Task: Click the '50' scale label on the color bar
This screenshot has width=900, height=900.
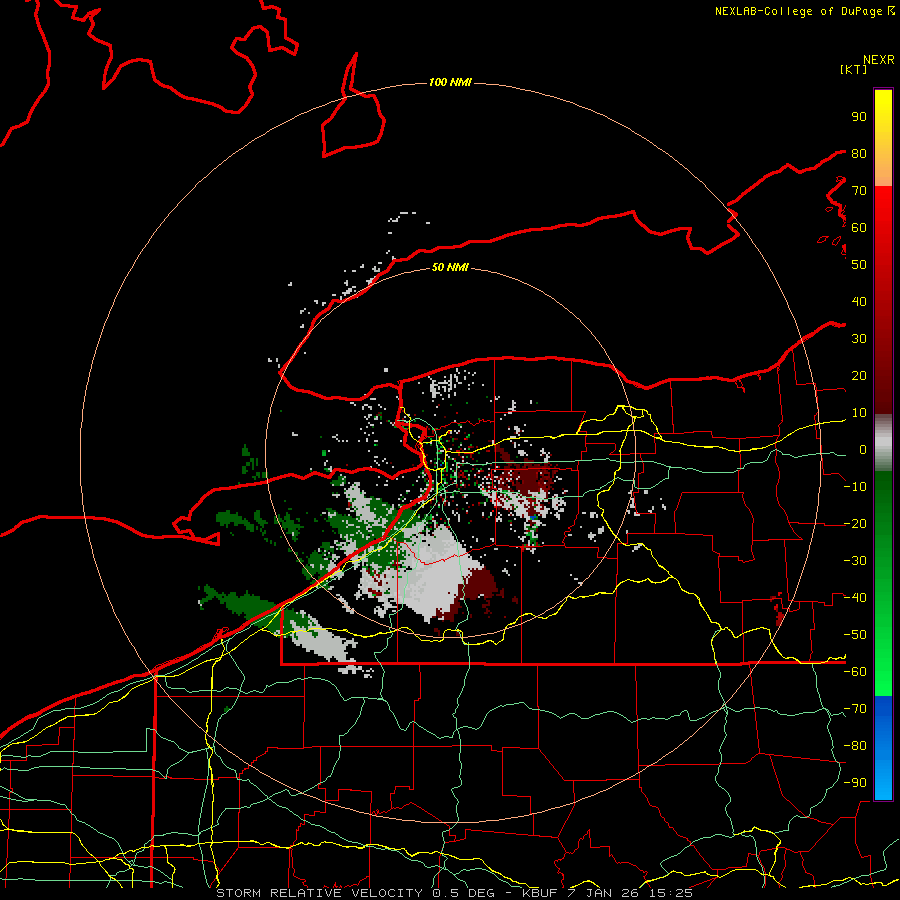Action: pyautogui.click(x=859, y=265)
